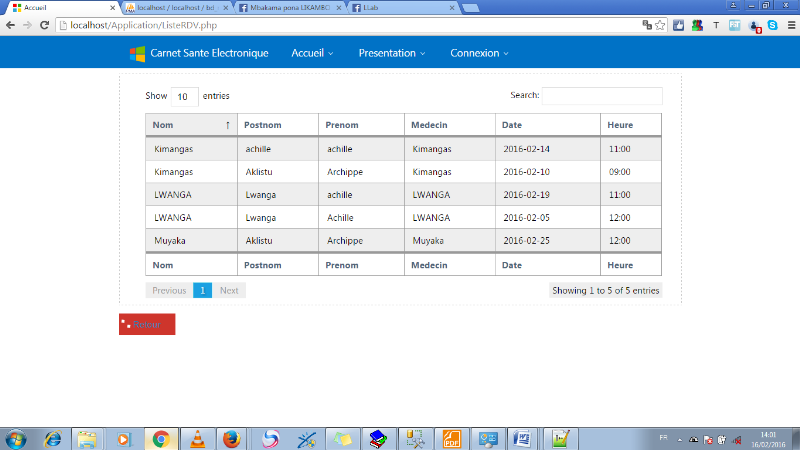Screen dimensions: 800x450
Task: Sort table by Nom header
Action: click(191, 125)
